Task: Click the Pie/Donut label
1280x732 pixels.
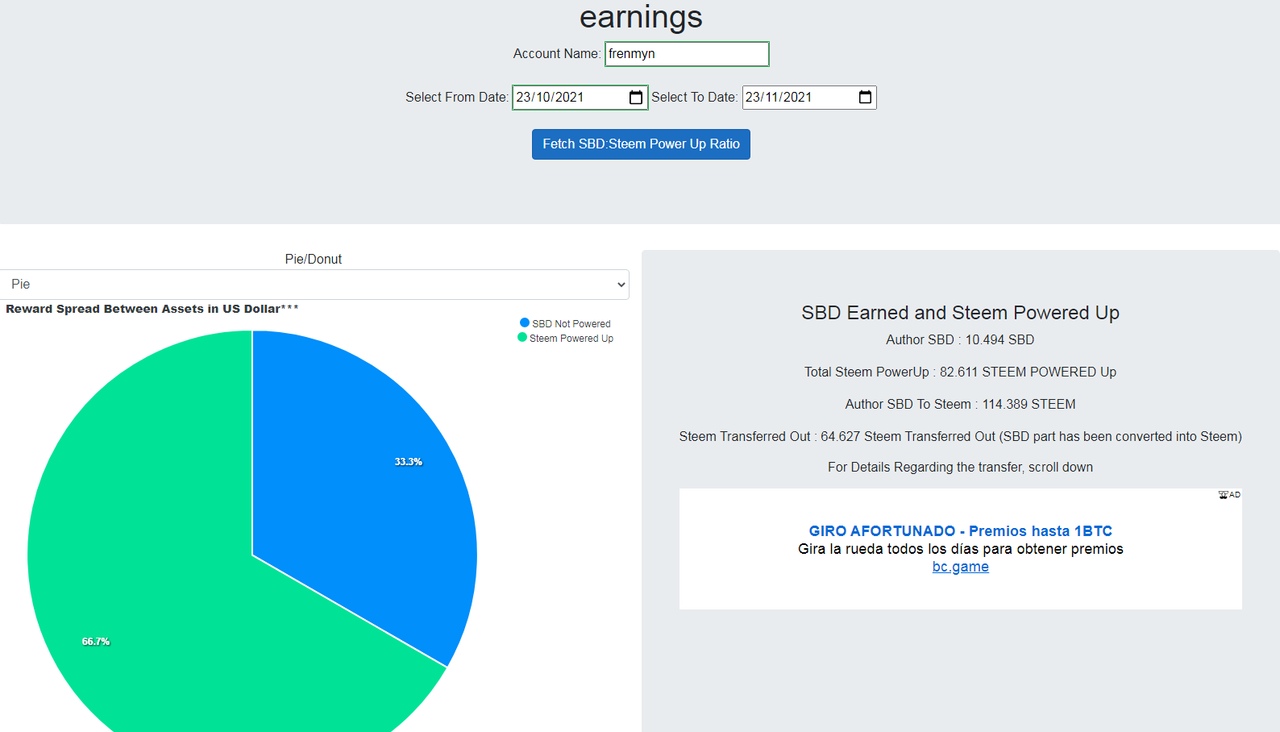Action: tap(314, 259)
